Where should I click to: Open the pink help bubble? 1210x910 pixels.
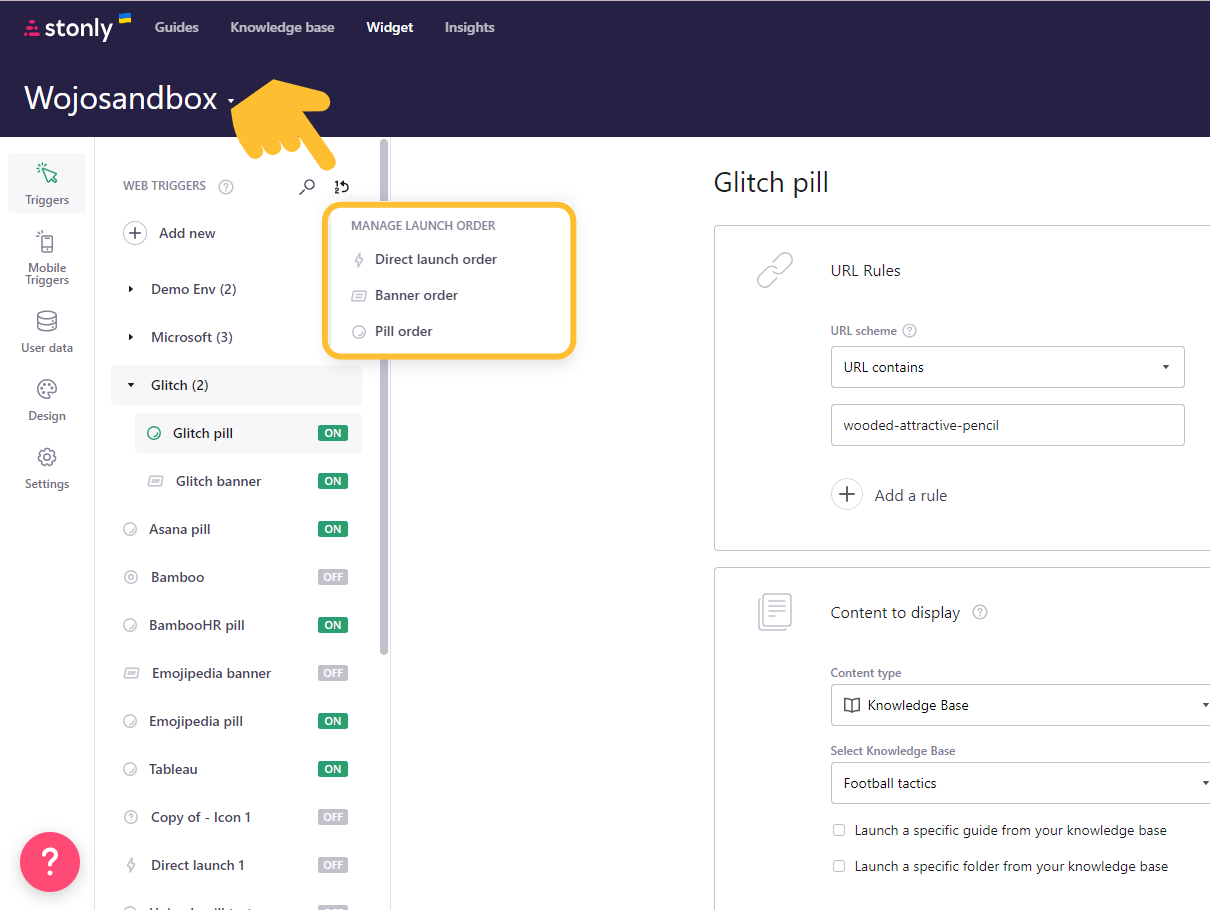tap(49, 861)
